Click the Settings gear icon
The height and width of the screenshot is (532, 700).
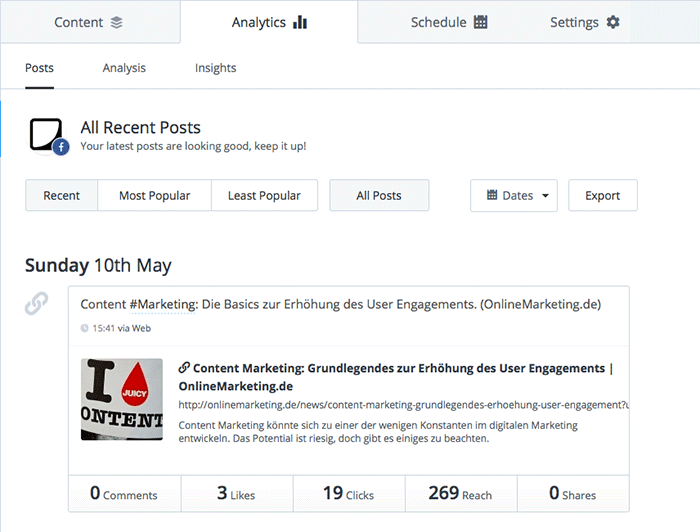point(613,22)
